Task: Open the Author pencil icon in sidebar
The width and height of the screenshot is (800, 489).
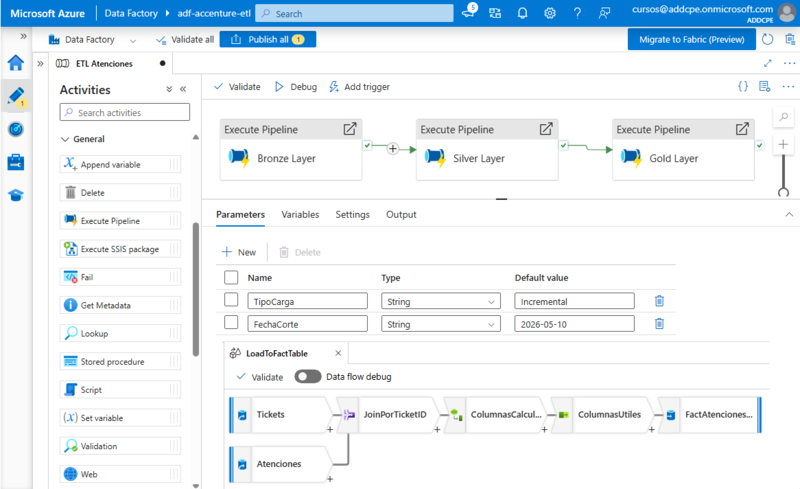Action: [x=16, y=96]
